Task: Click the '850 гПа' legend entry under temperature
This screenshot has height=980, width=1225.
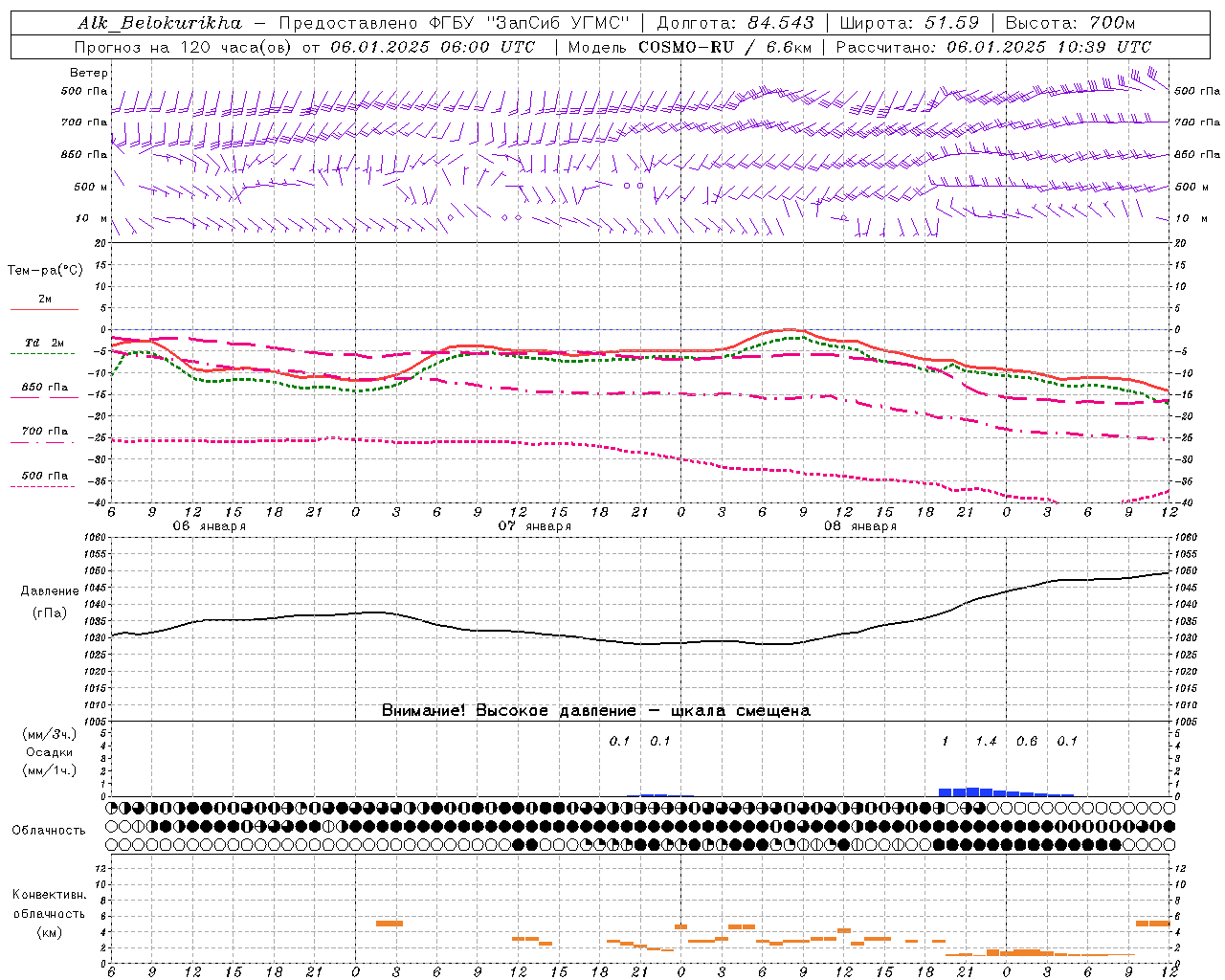Action: click(x=44, y=388)
